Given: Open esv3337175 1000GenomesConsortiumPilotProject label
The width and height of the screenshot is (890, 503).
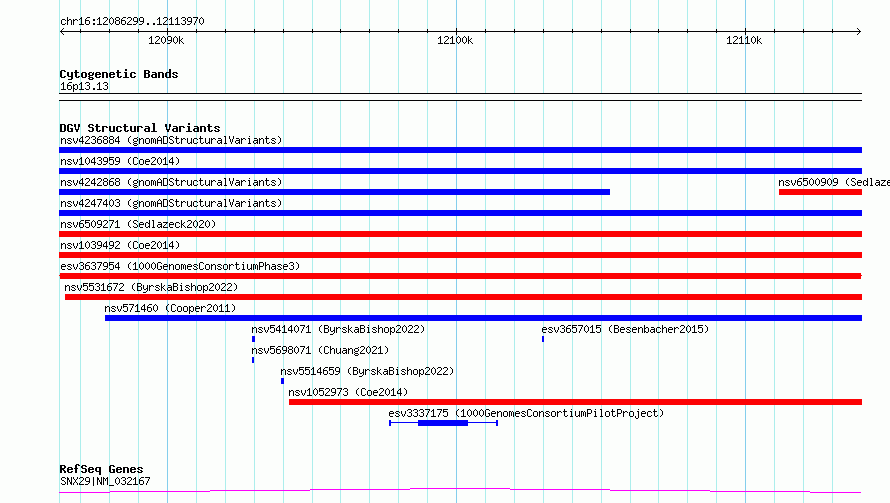Looking at the screenshot, I should 526,413.
